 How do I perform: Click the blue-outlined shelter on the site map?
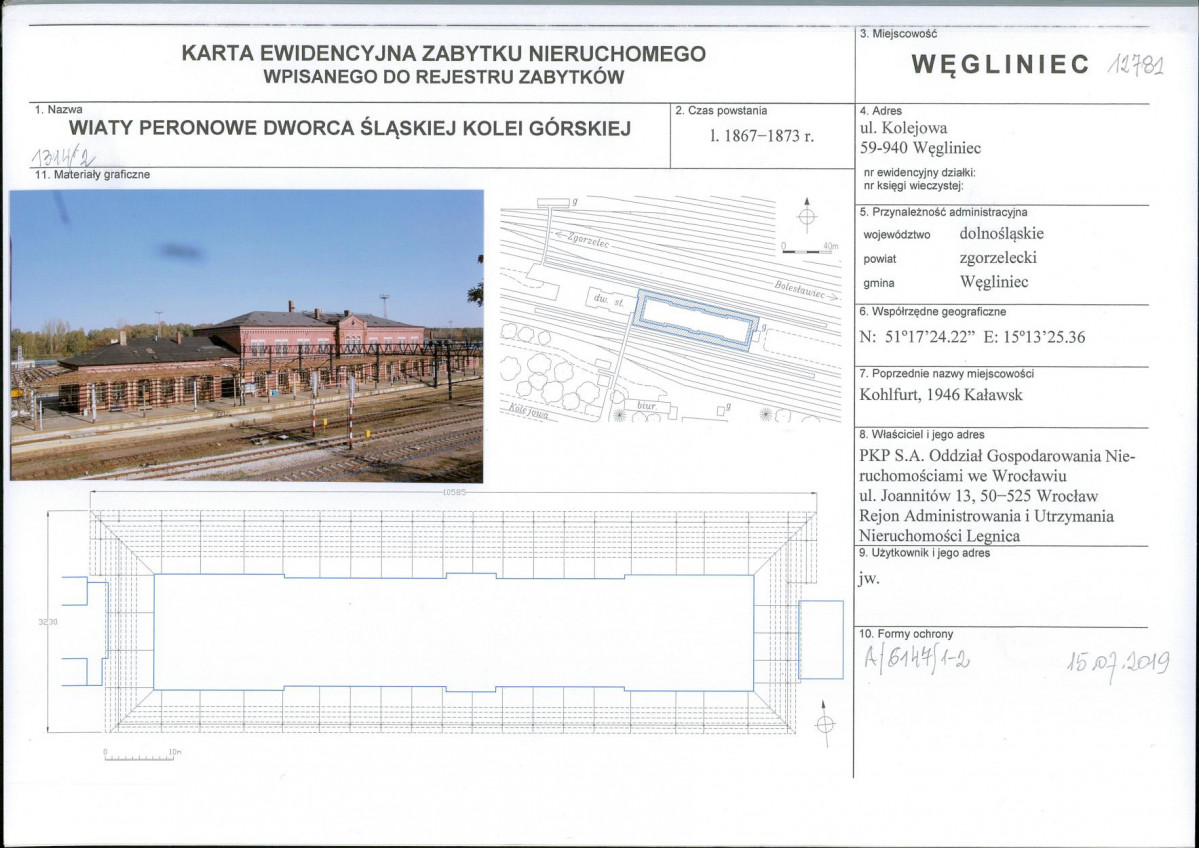click(697, 320)
